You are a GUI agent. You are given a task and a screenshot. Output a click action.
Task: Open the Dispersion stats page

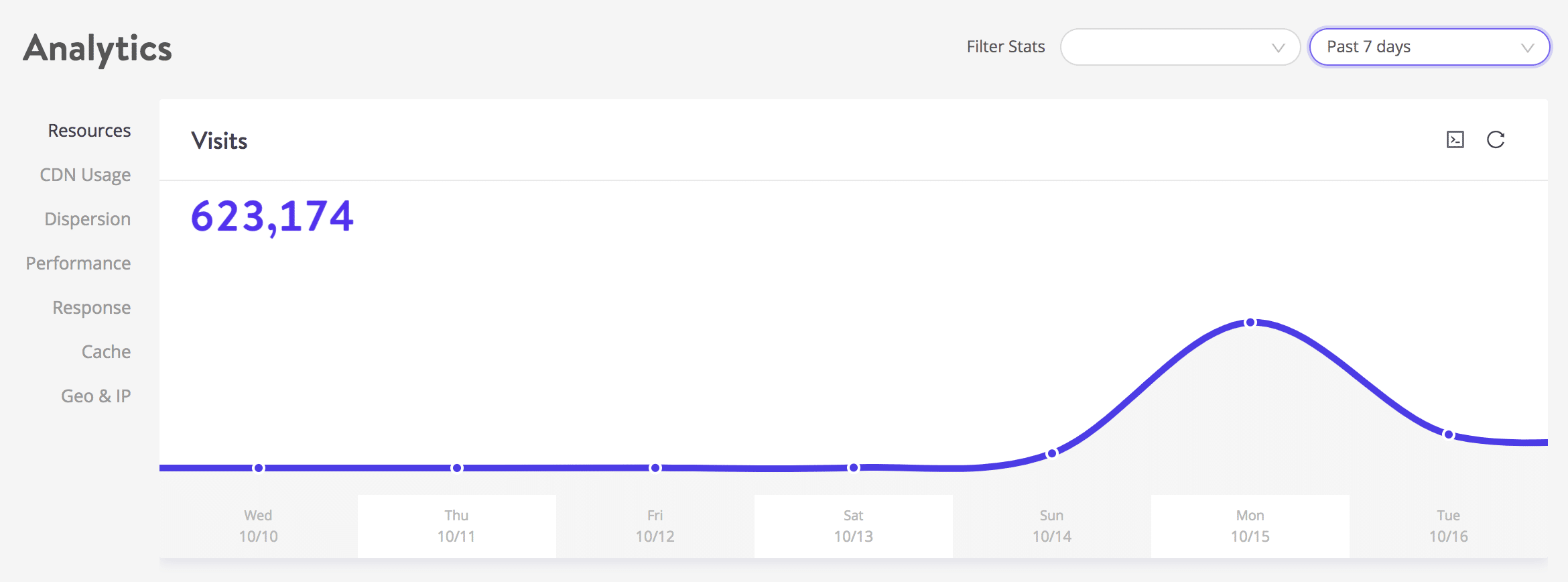click(x=87, y=219)
